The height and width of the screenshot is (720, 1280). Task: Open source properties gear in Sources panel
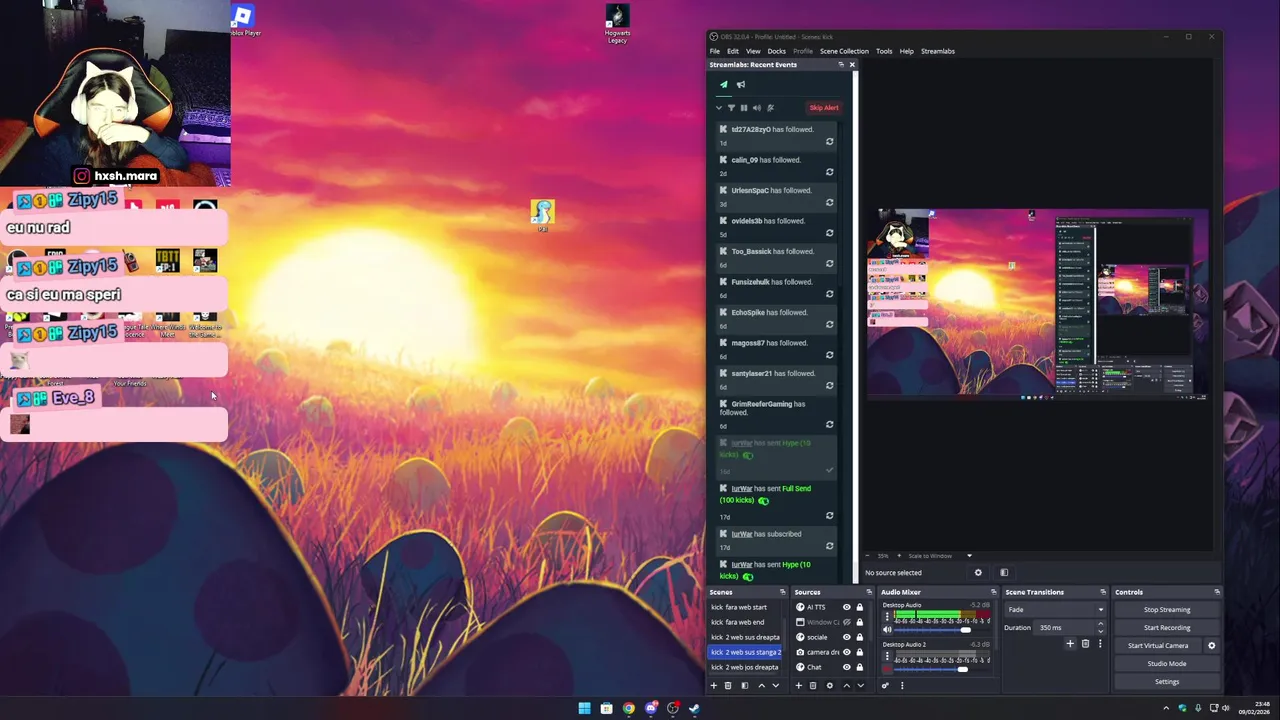click(829, 686)
